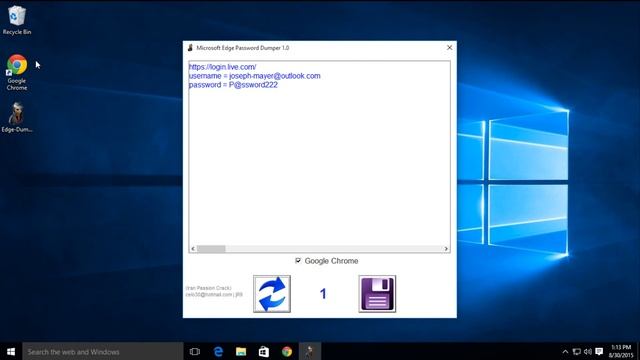Click the left arrow of the horizontal scrollbar
The height and width of the screenshot is (360, 640).
pyautogui.click(x=193, y=249)
